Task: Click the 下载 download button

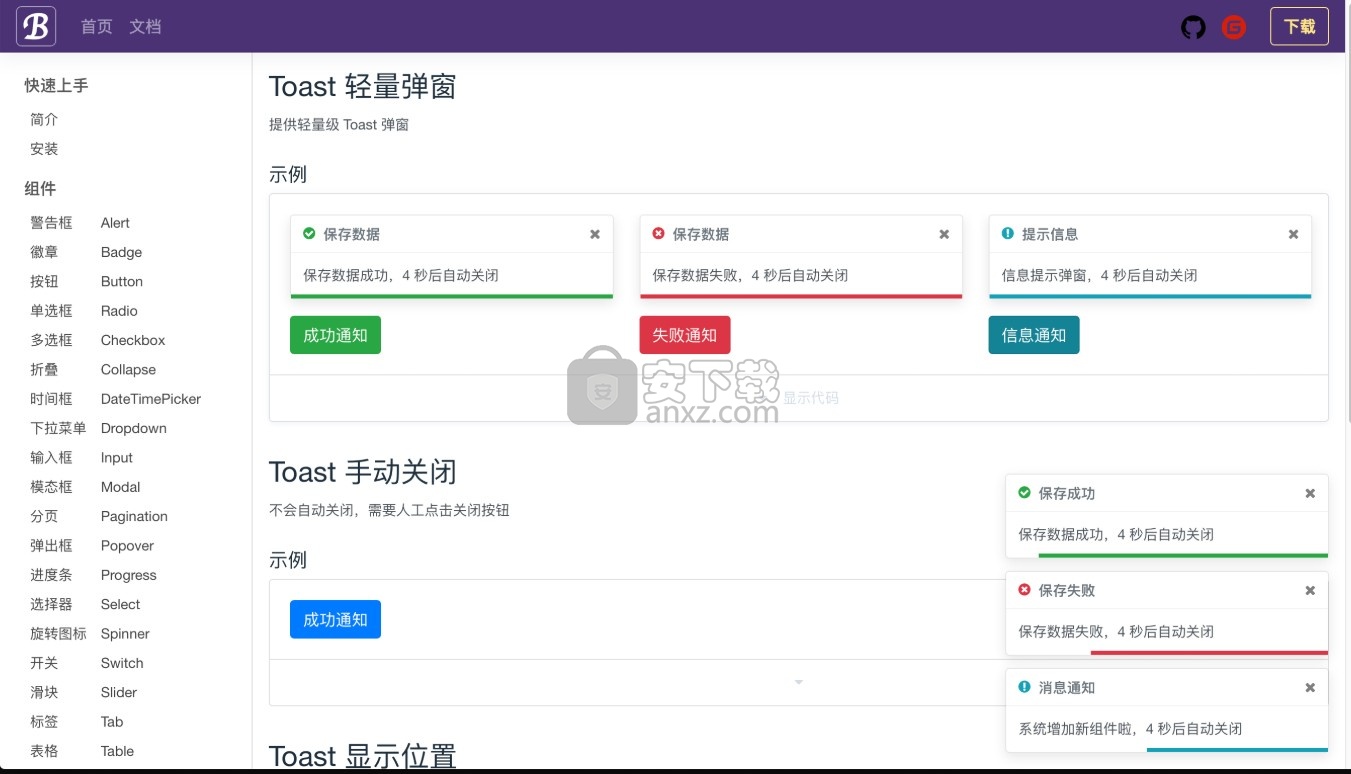Action: coord(1299,26)
